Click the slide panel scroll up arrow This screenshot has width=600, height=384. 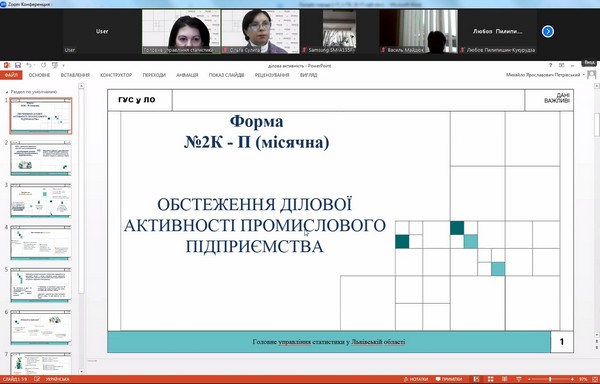point(81,86)
